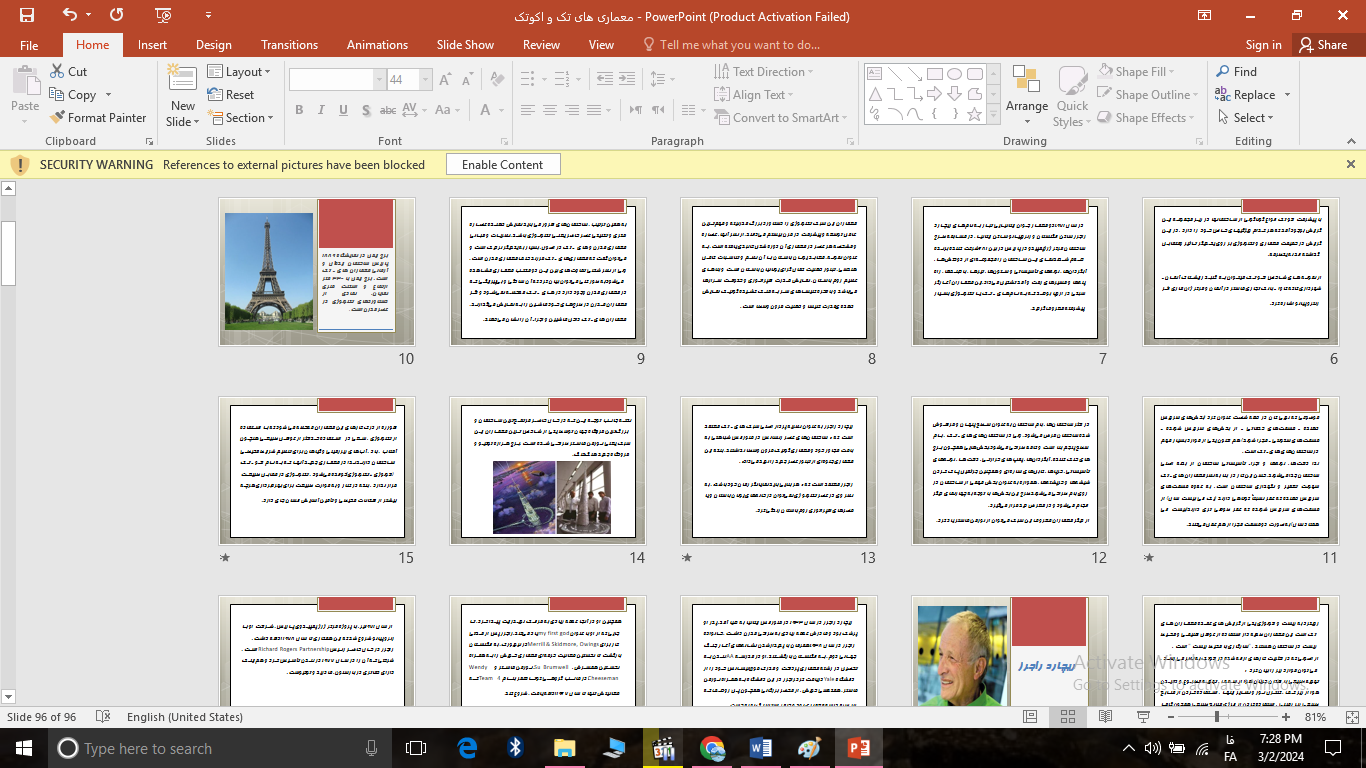Click the Save icon in the title bar

[27, 15]
